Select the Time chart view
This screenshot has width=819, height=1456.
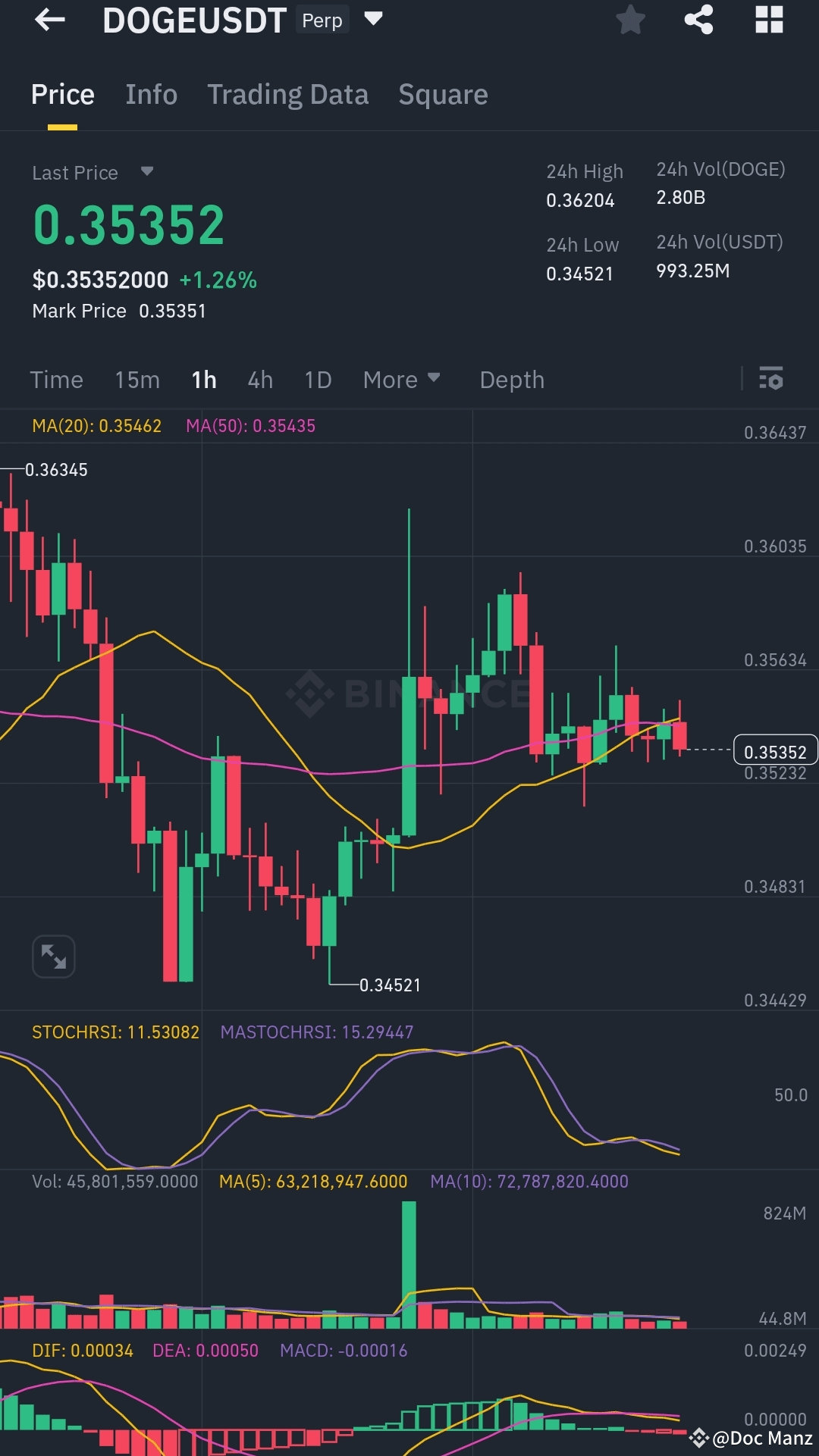(x=56, y=379)
